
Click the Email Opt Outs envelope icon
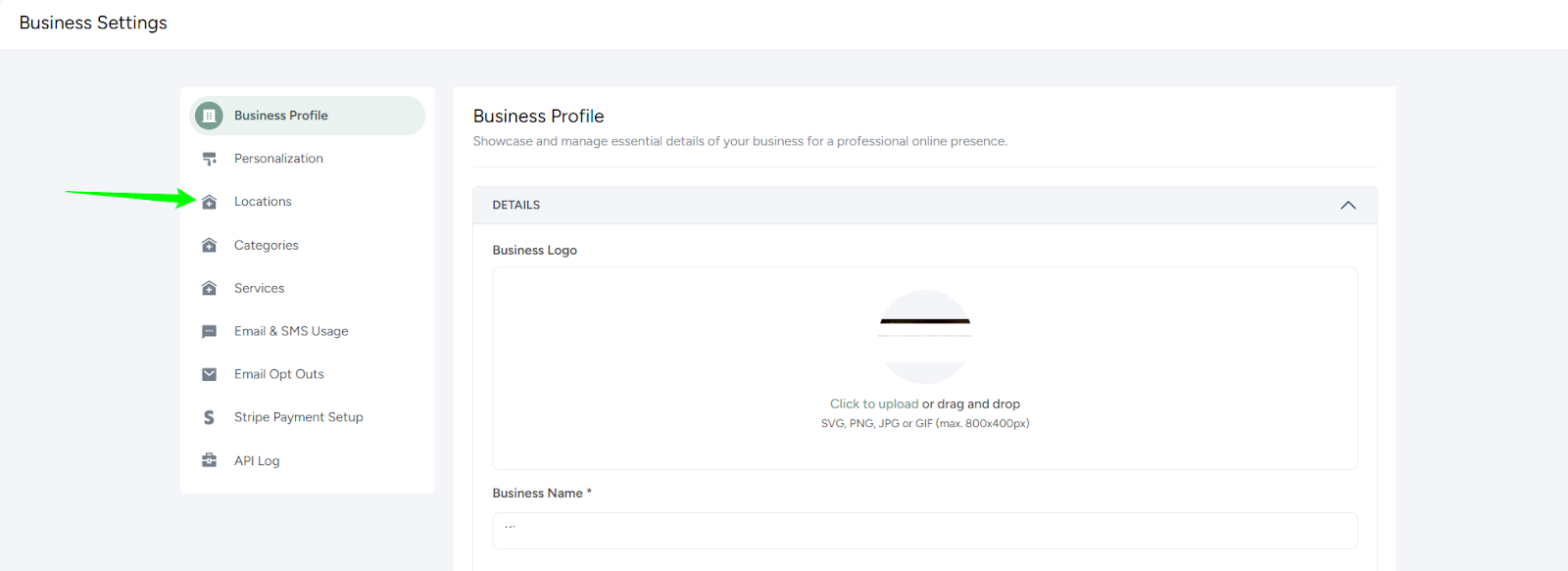[209, 373]
